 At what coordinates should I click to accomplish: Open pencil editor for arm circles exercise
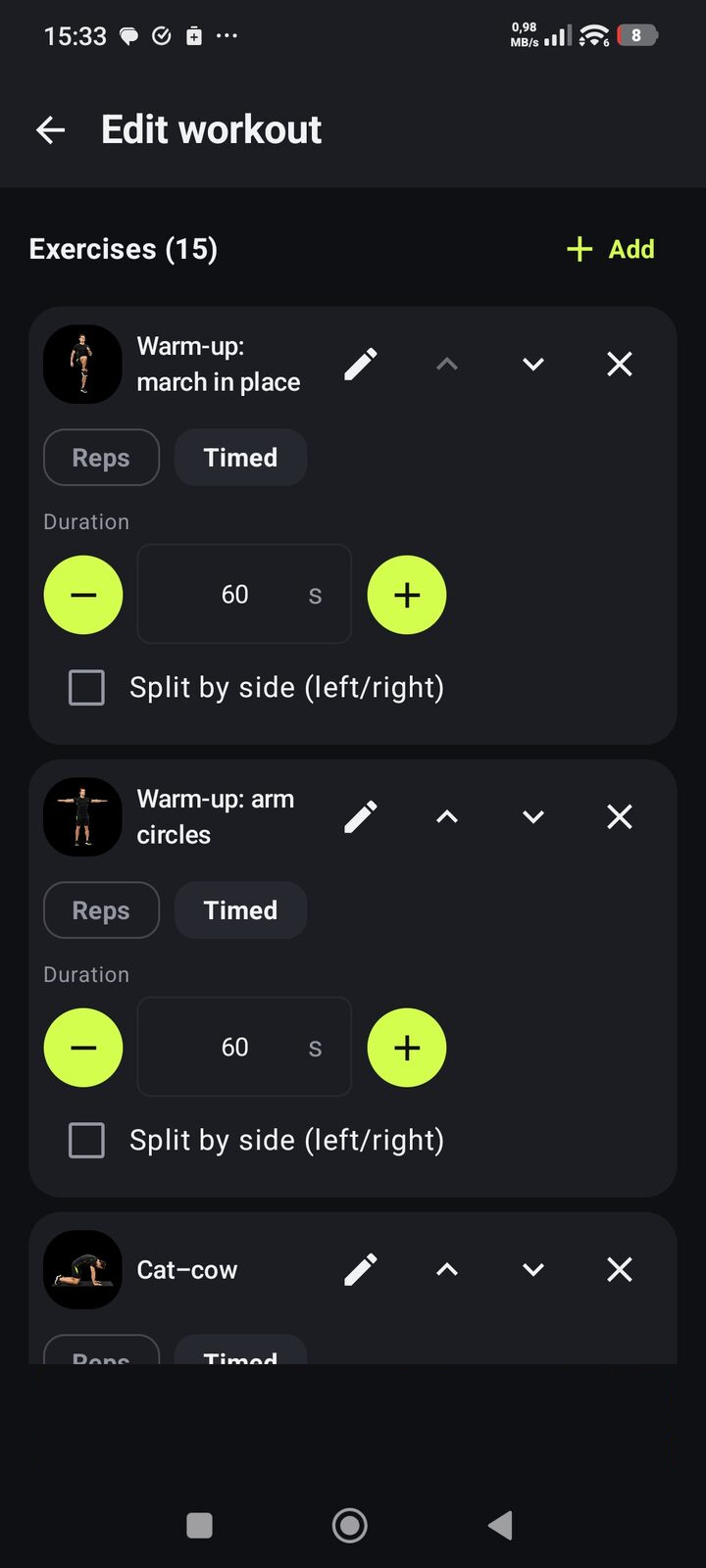tap(361, 817)
